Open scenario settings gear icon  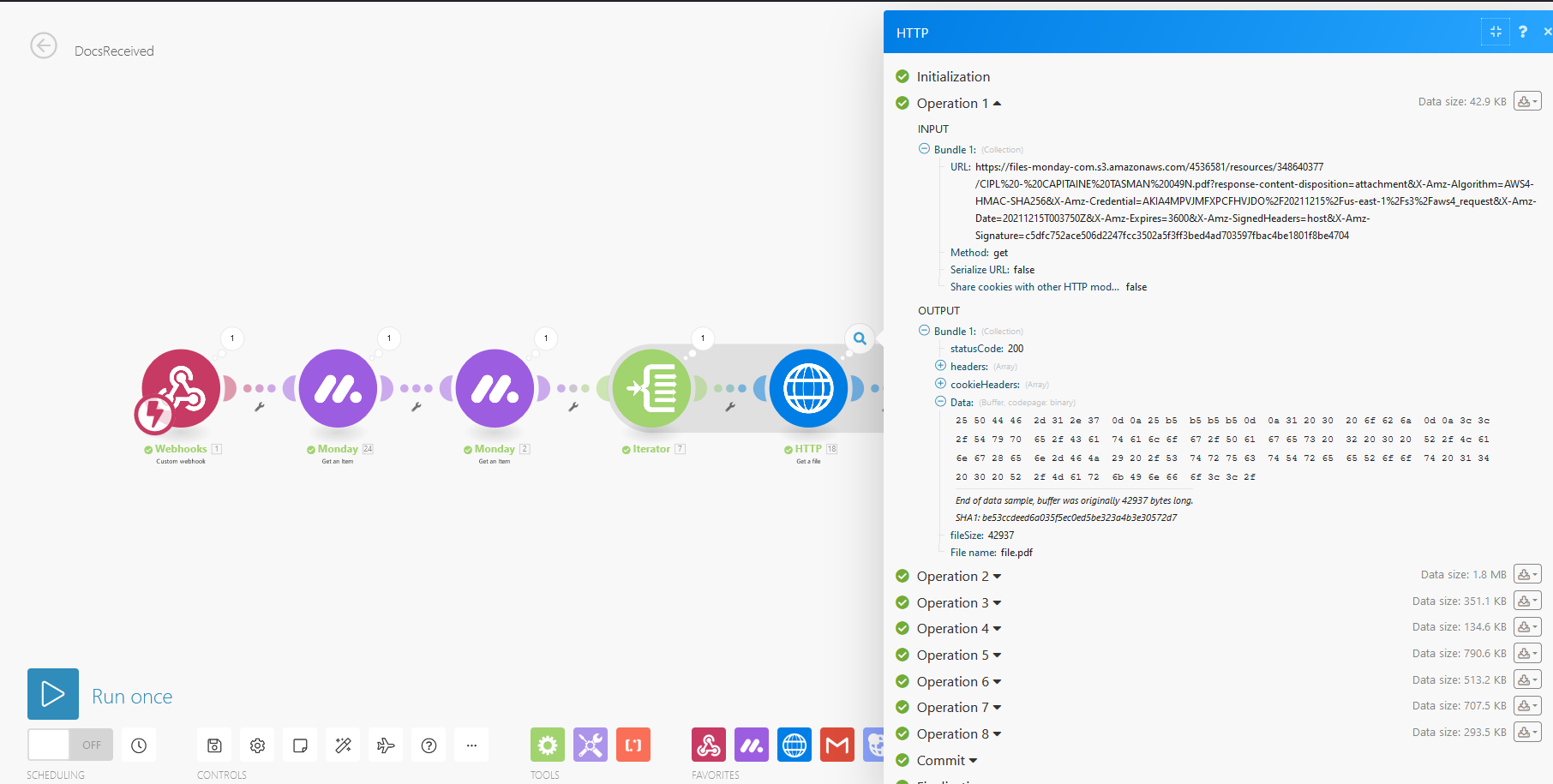coord(257,745)
